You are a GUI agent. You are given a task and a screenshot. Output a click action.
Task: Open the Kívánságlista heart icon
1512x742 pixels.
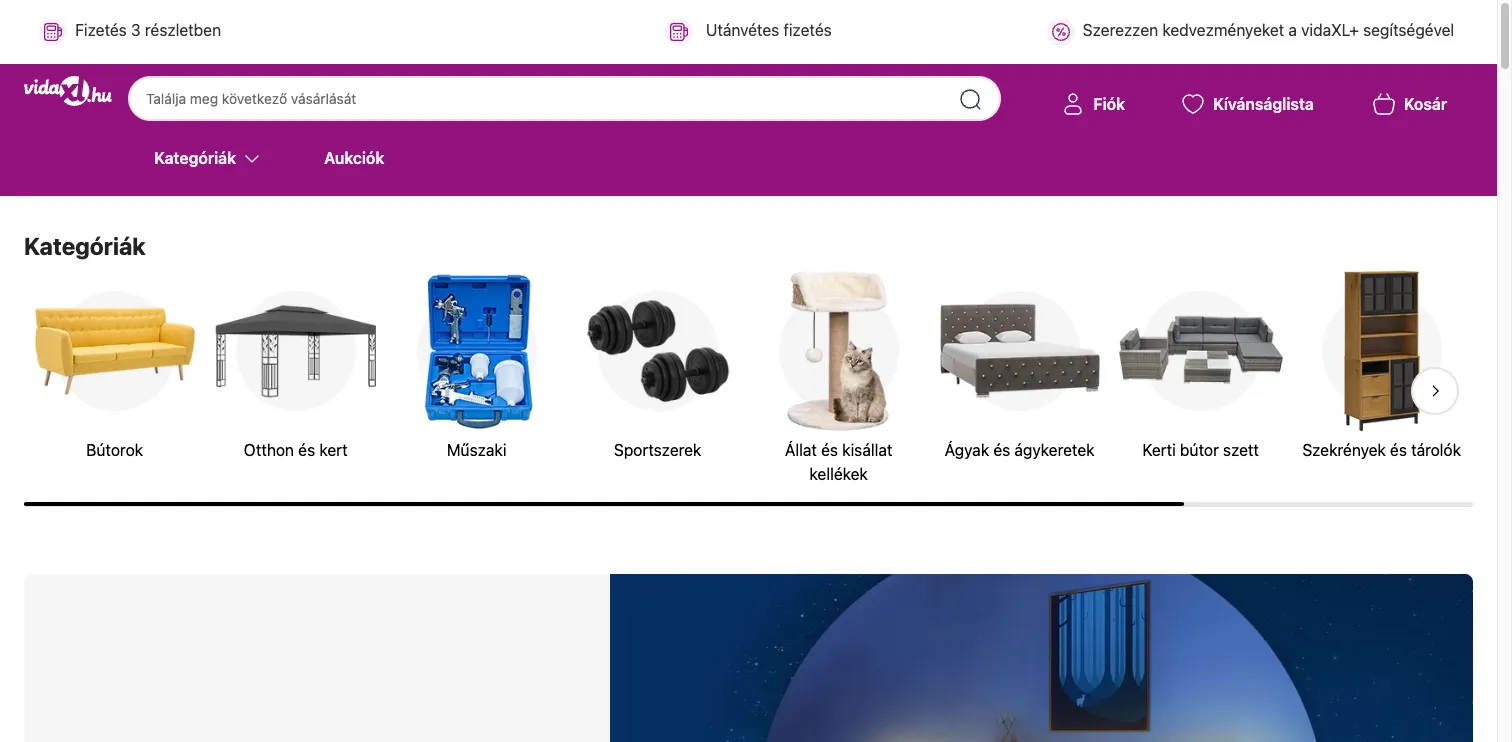[1192, 104]
